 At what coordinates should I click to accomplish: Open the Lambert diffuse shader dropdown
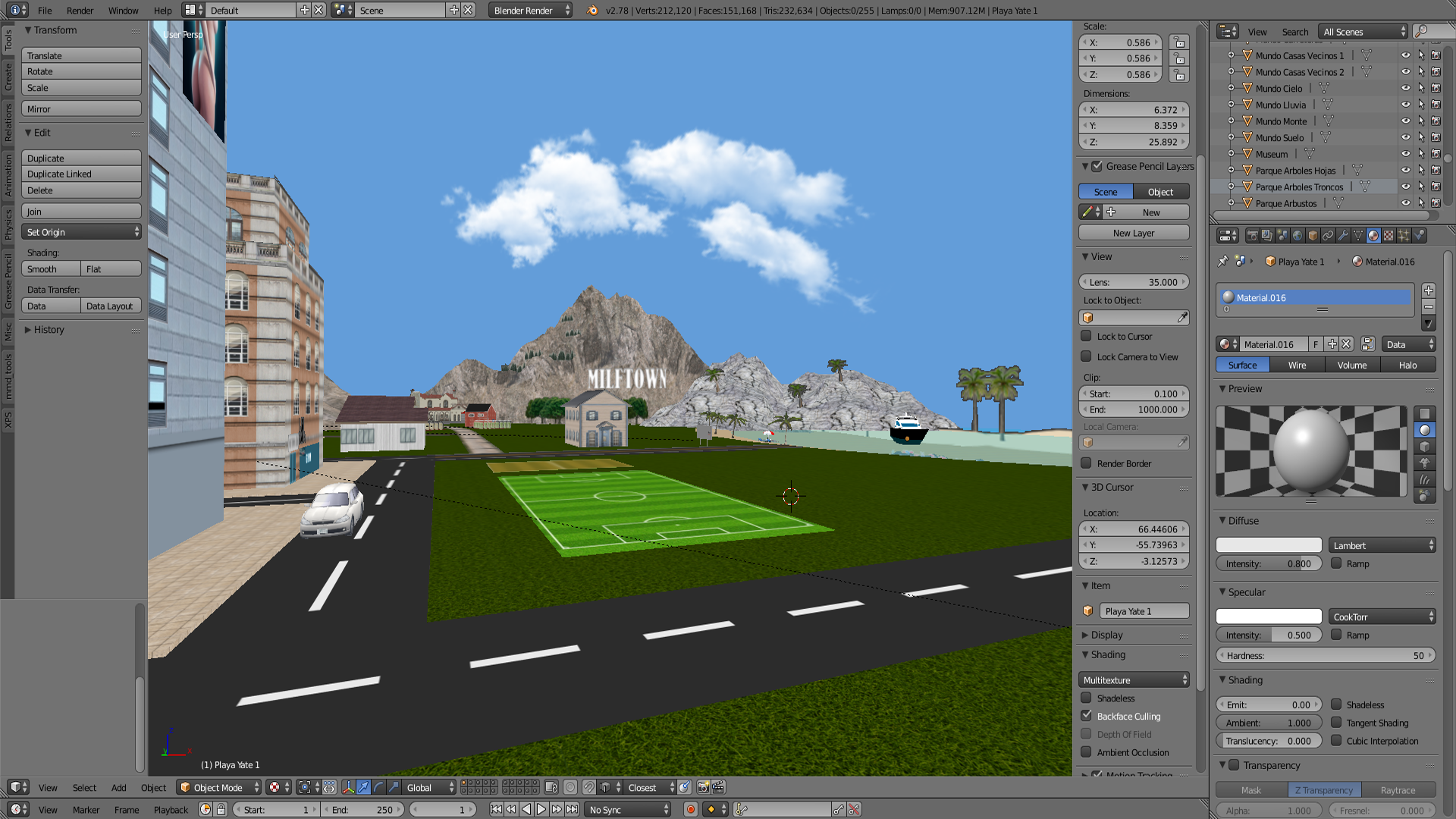click(x=1382, y=545)
